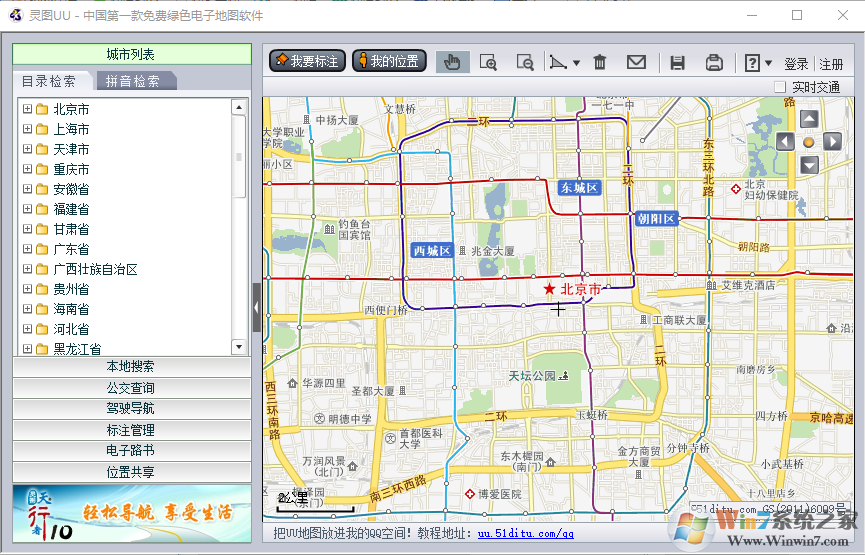Viewport: 865px width, 555px height.
Task: Pan map right with the right arrow
Action: (x=832, y=142)
